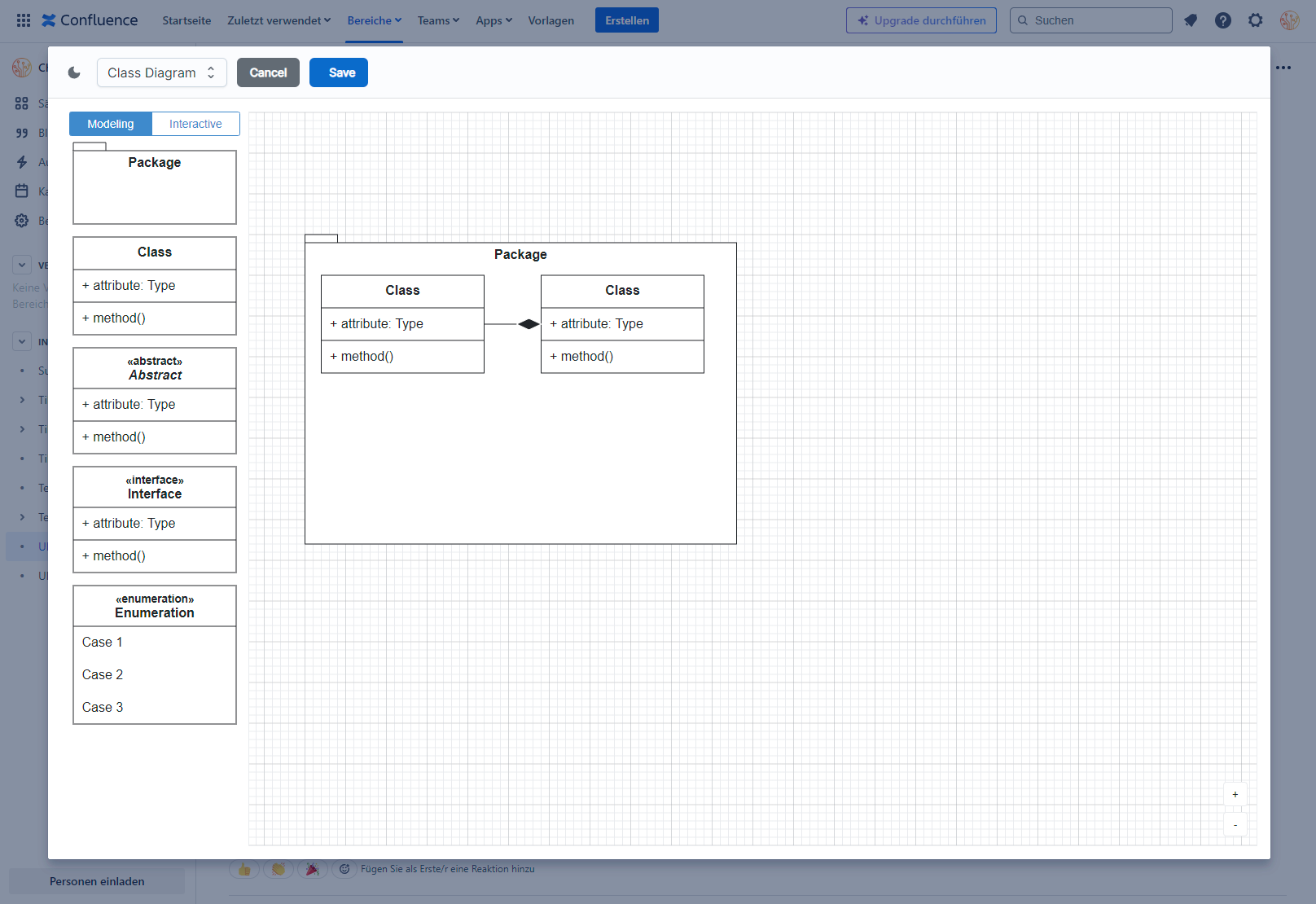Screen dimensions: 1316x904
Task: Open Vorlagen
Action: 551,20
